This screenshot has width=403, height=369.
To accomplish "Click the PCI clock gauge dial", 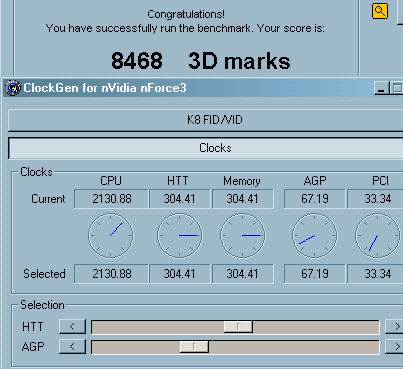I will 377,236.
